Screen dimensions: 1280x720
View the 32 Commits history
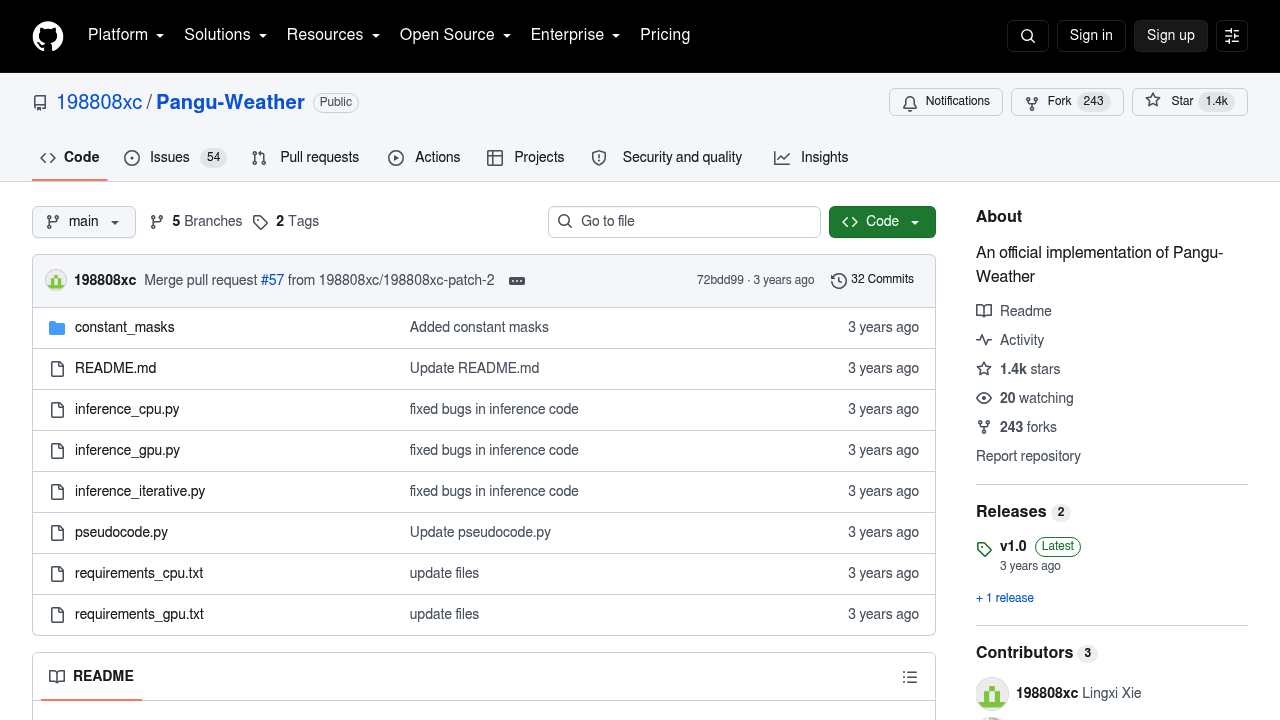(872, 280)
